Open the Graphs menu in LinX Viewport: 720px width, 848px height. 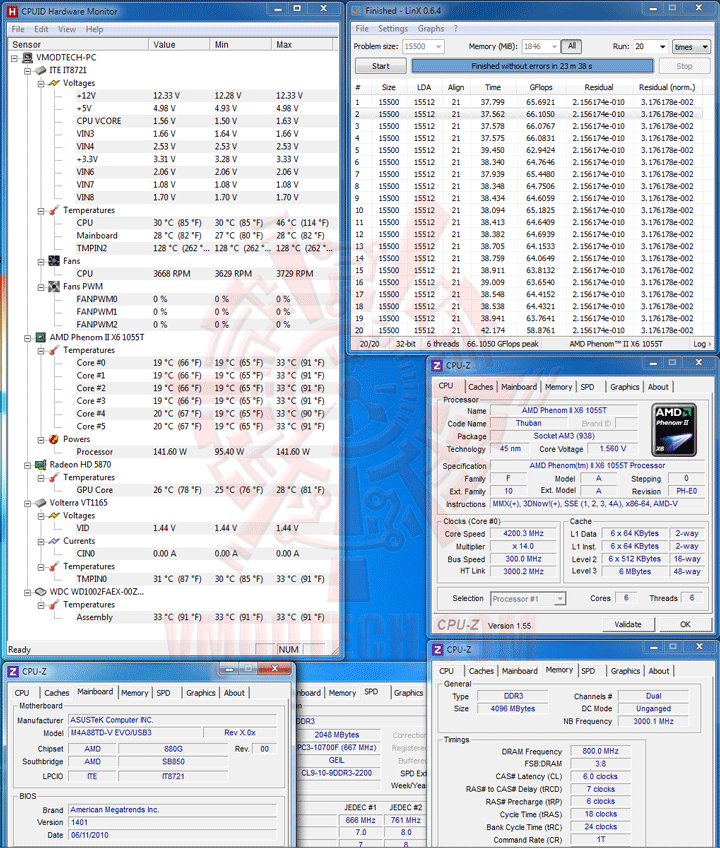point(431,29)
